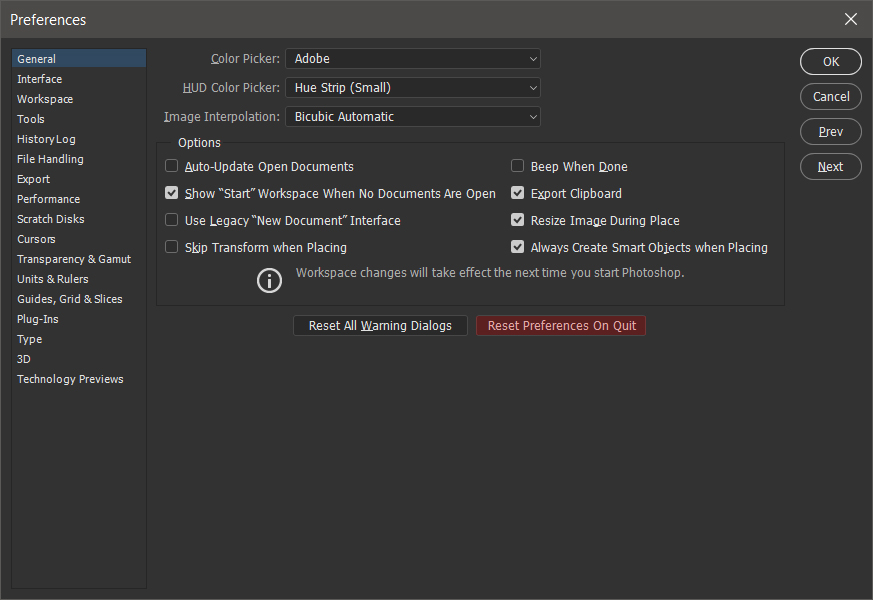873x600 pixels.
Task: Enable Auto-Update Open Documents checkbox
Action: (x=171, y=166)
